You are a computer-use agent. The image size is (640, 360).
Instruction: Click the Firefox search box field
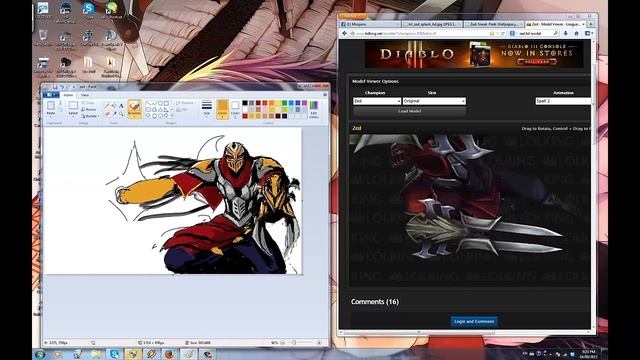534,33
